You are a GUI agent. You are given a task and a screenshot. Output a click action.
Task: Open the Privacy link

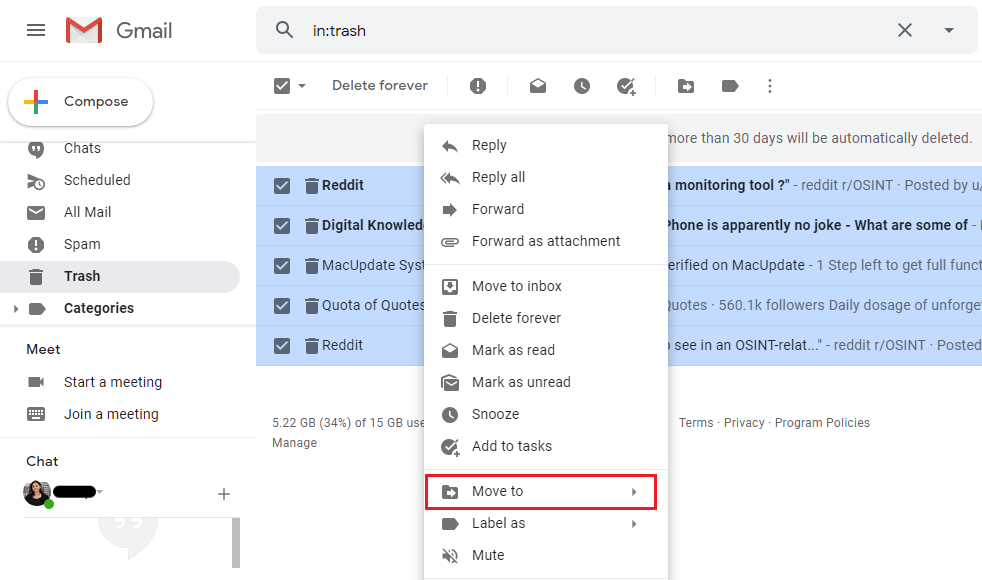[x=744, y=423]
